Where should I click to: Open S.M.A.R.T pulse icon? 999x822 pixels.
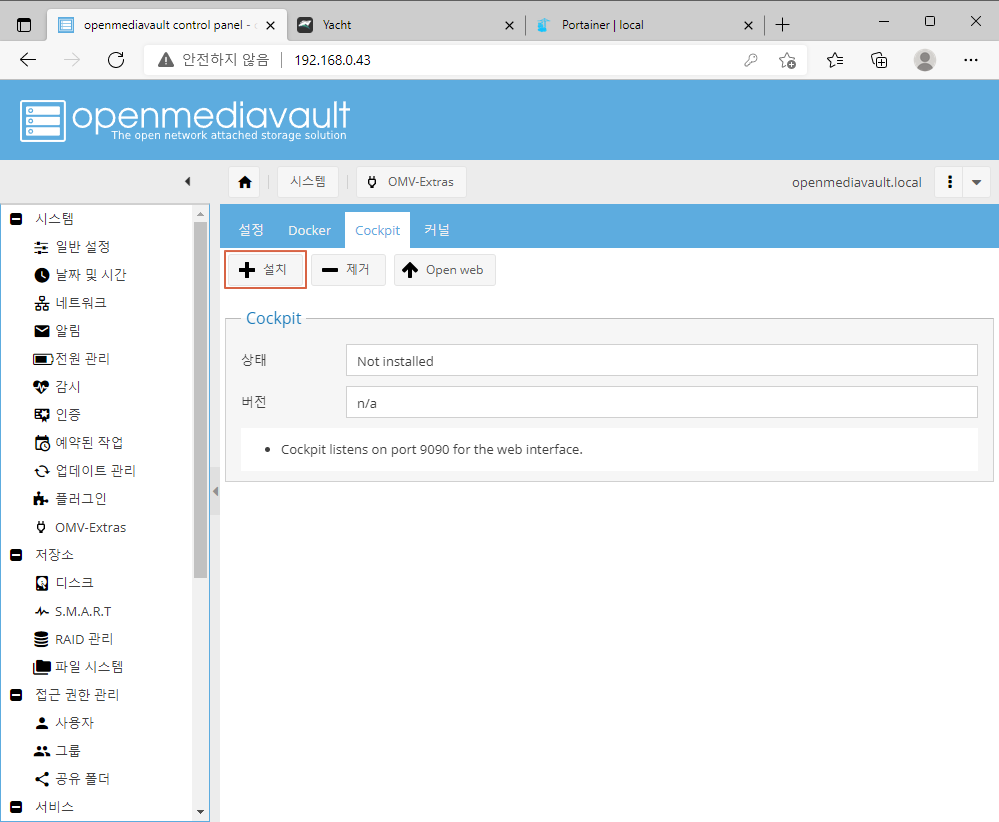(x=41, y=611)
